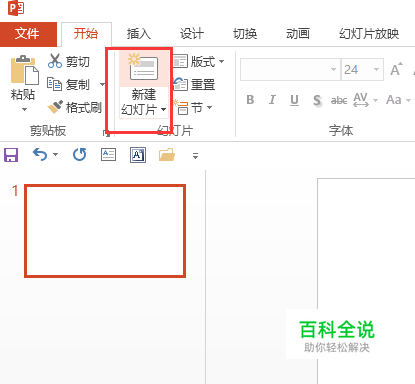Open the AV character spacing dropdown

[x=366, y=100]
